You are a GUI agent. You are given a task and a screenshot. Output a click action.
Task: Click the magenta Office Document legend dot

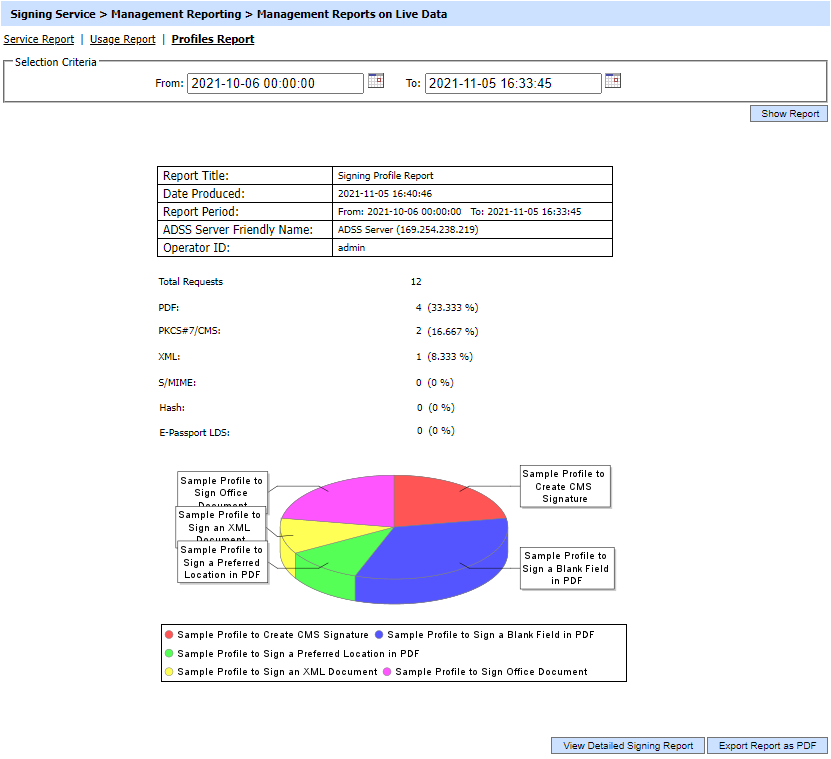387,672
